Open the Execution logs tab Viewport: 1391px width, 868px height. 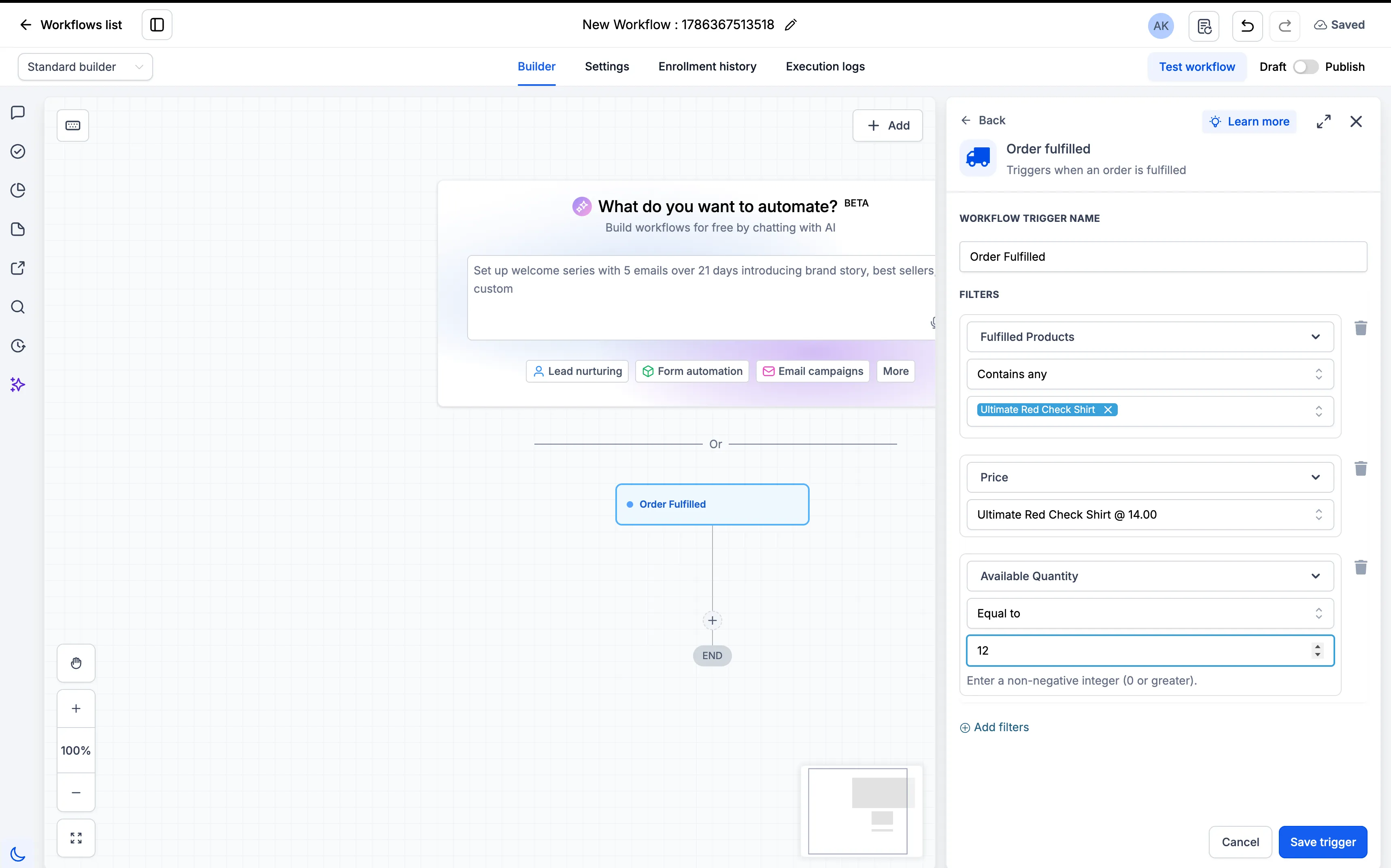(x=825, y=66)
